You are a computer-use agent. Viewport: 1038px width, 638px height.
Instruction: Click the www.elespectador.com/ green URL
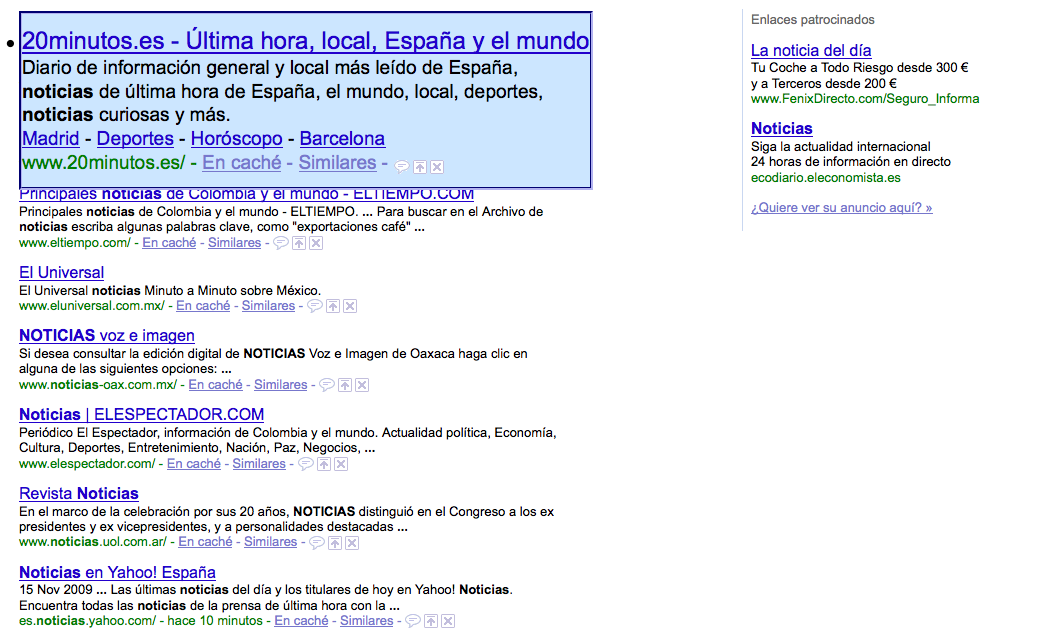pyautogui.click(x=87, y=463)
